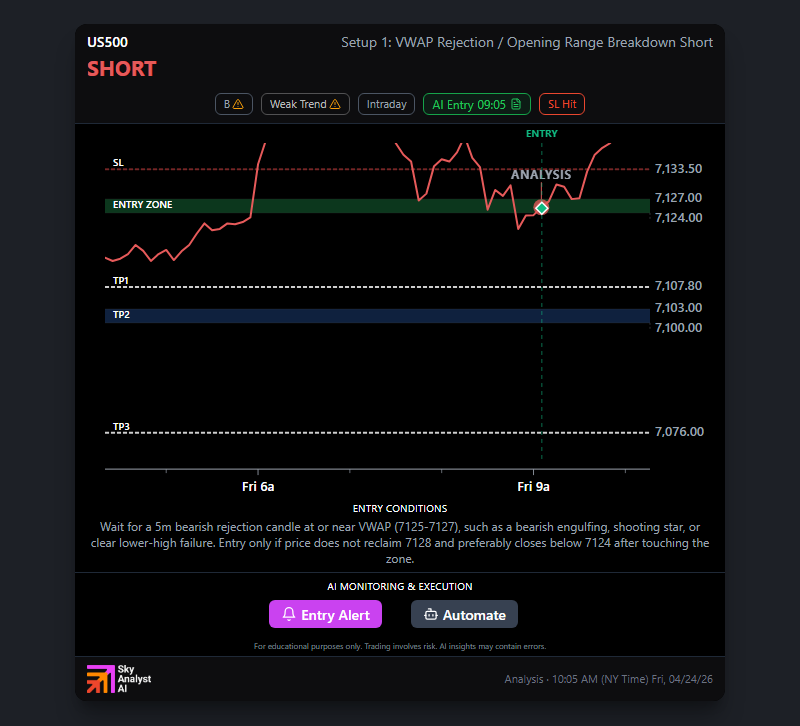Screen dimensions: 800x726
Task: Click the robot icon on Automate button
Action: tap(431, 614)
